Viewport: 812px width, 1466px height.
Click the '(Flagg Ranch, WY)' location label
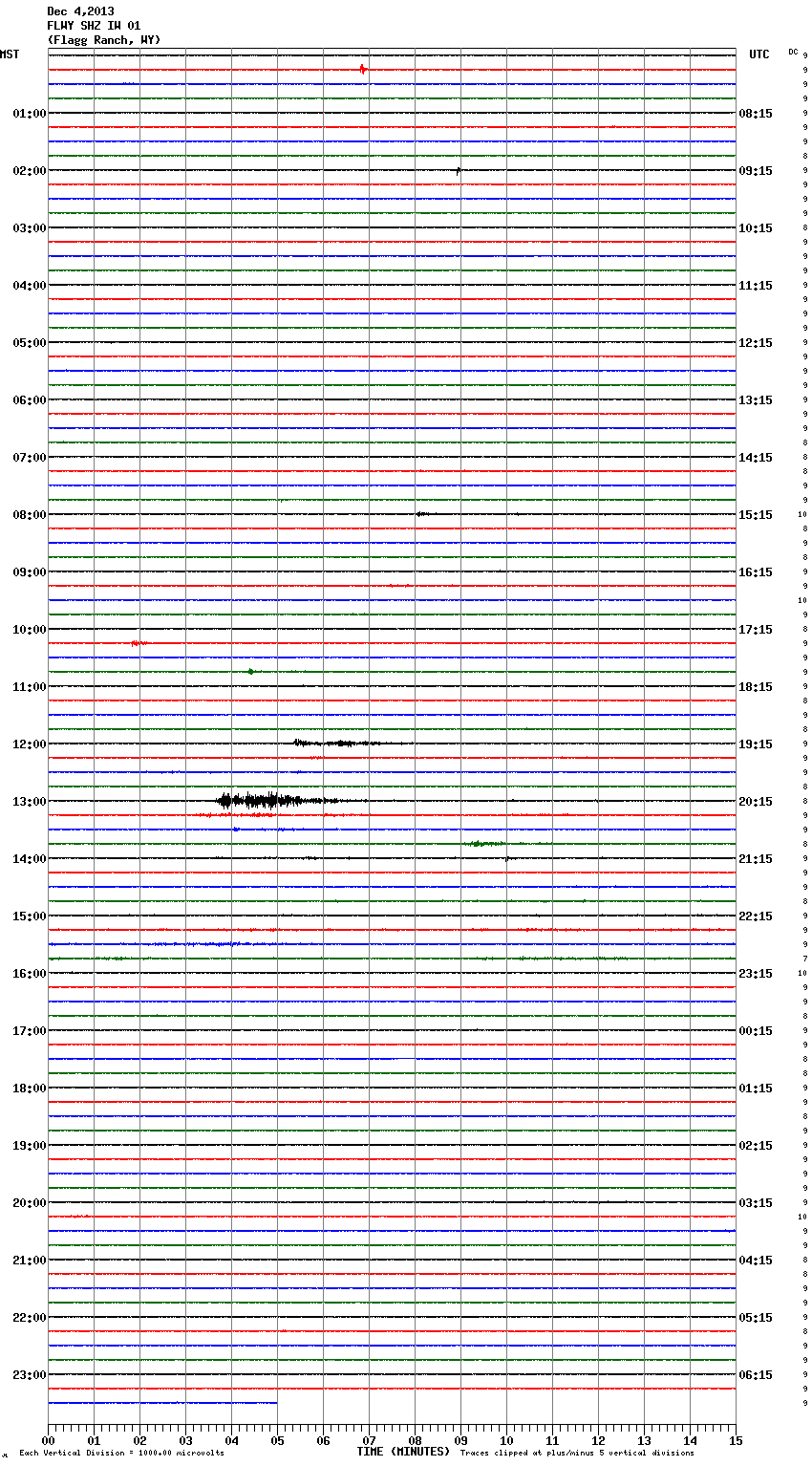[104, 40]
